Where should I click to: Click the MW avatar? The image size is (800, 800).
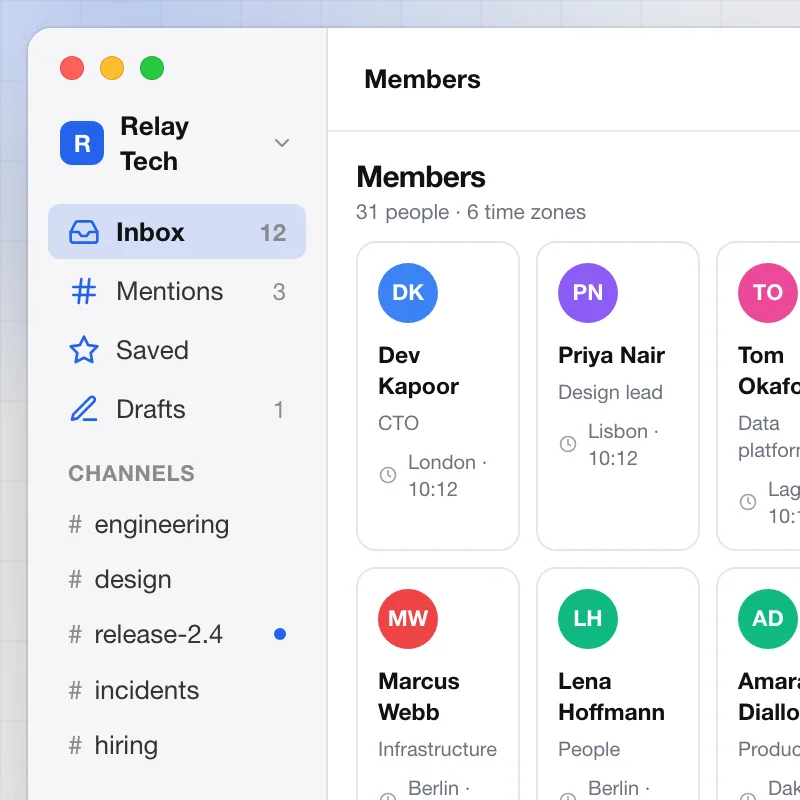tap(408, 619)
